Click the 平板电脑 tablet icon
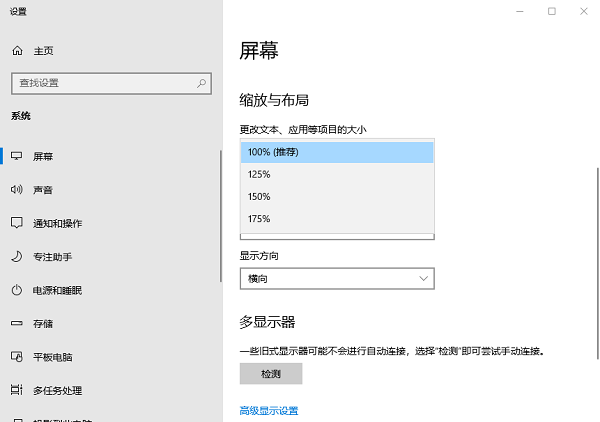 click(x=16, y=356)
